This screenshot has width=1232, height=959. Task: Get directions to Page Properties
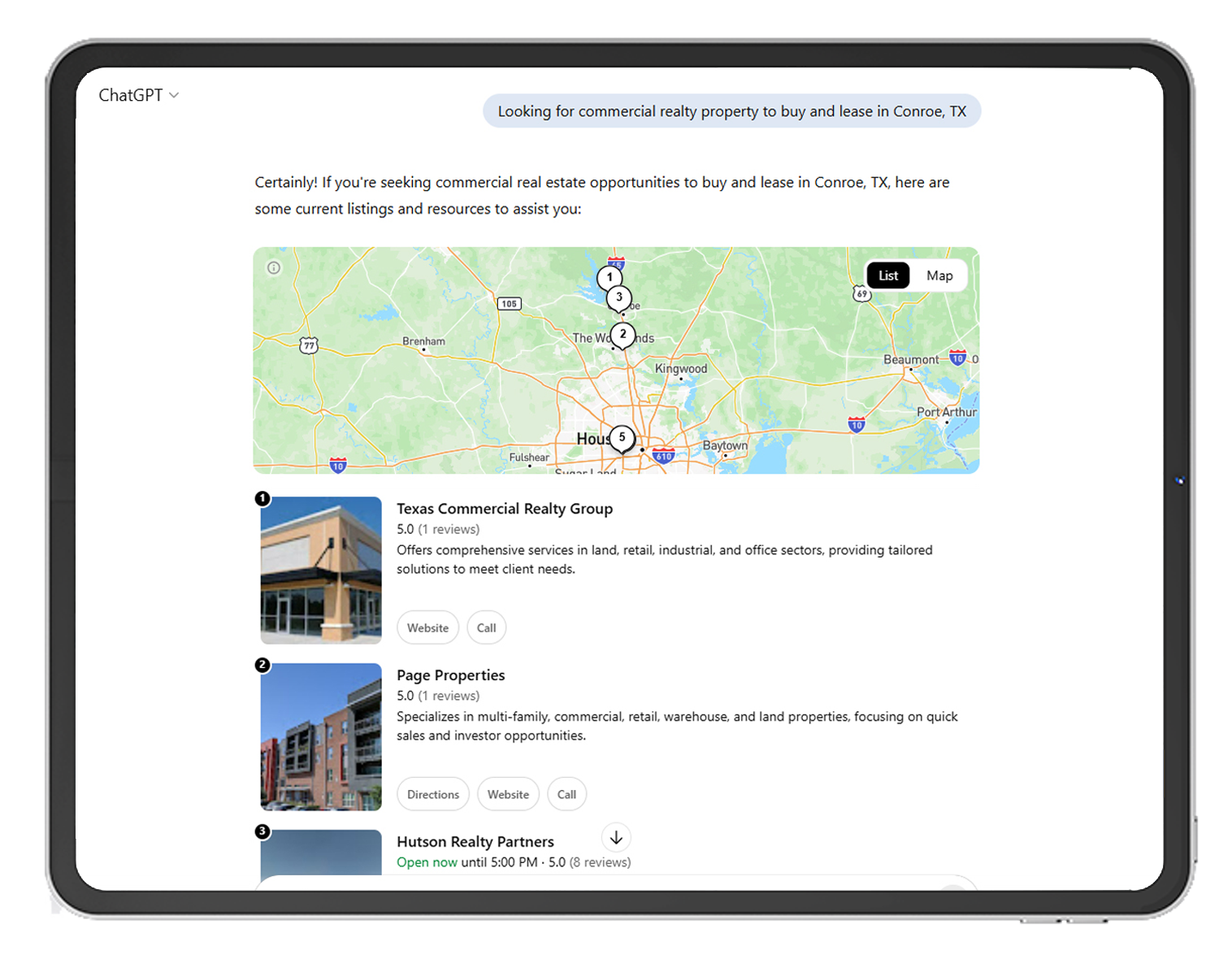[x=433, y=794]
